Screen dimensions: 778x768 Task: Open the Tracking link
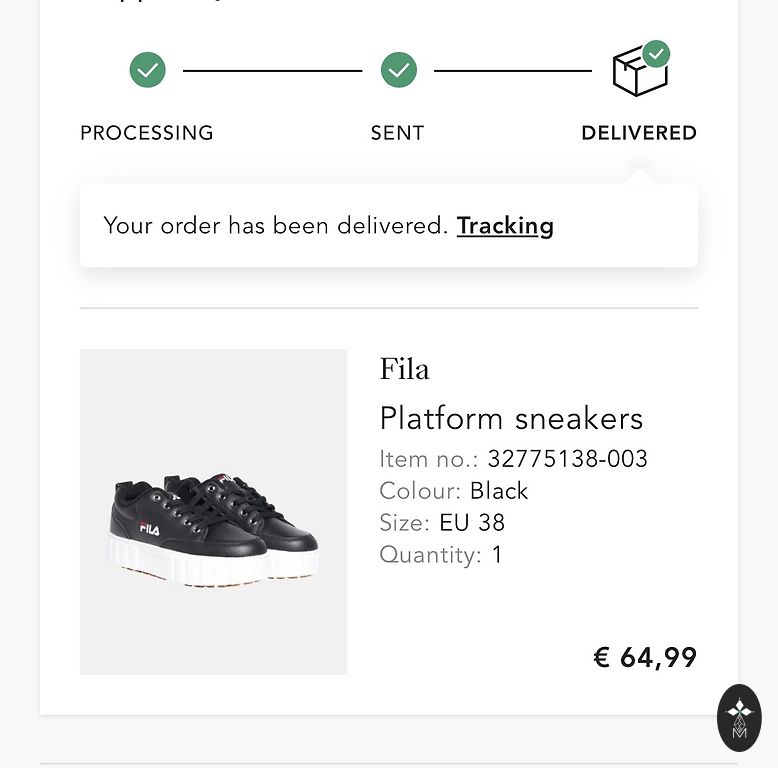(505, 226)
